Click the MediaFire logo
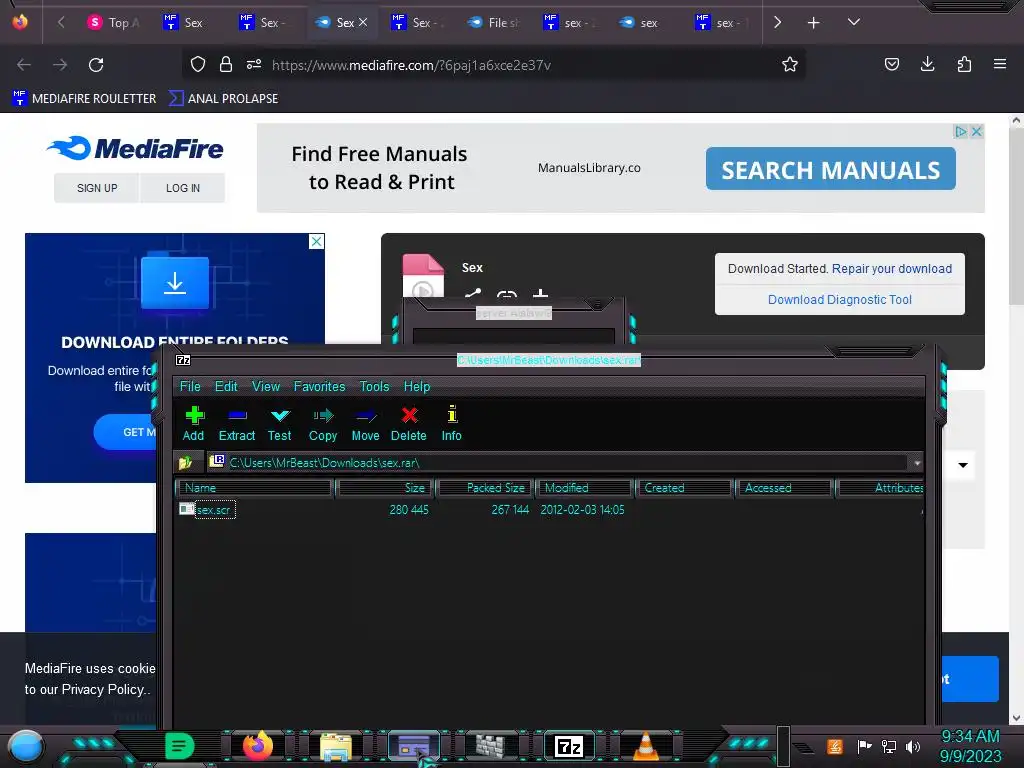 [x=135, y=148]
